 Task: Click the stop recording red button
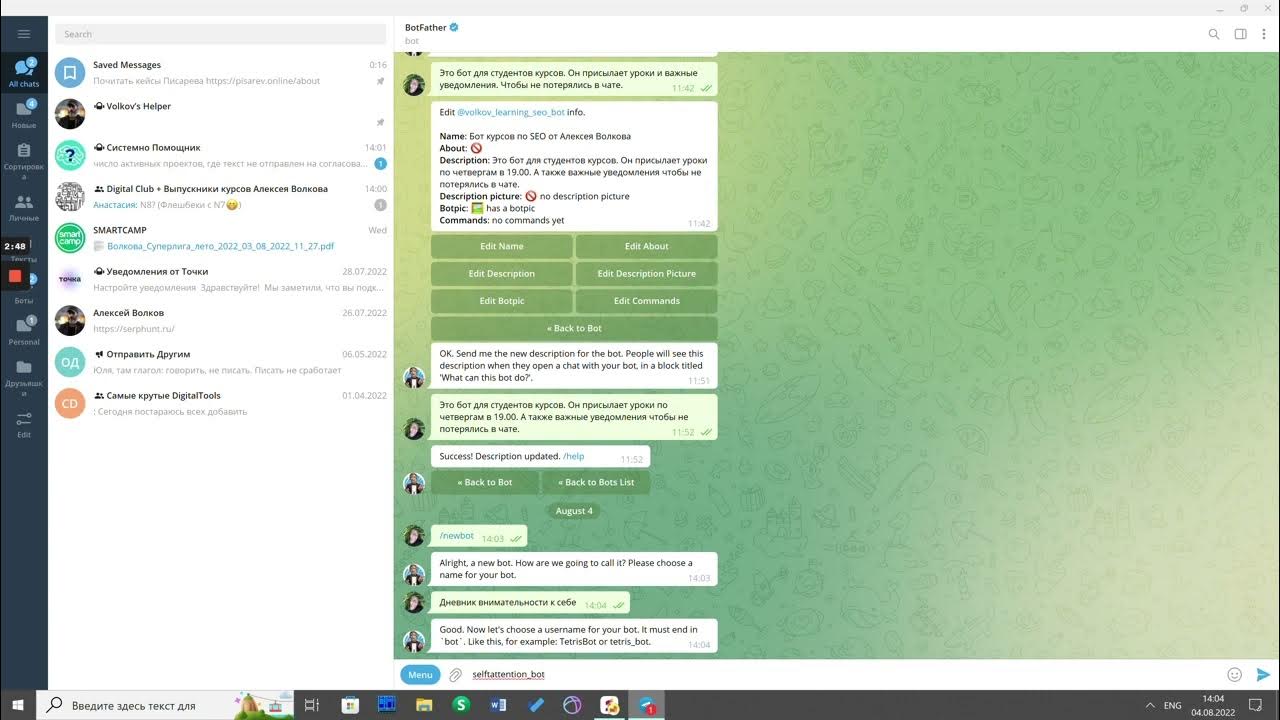click(15, 276)
